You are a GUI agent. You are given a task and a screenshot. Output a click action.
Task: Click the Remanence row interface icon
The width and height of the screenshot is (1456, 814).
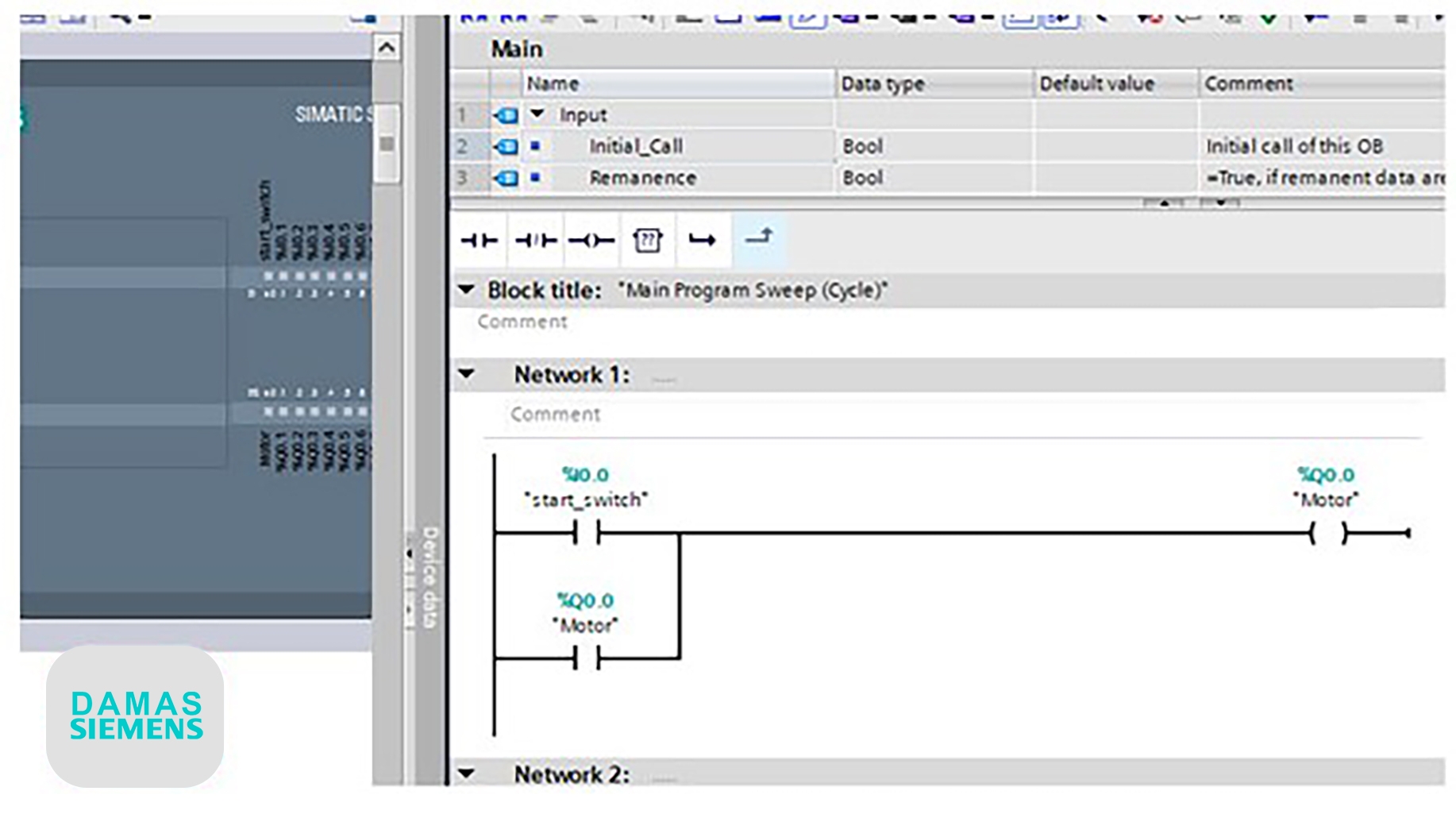[x=506, y=179]
